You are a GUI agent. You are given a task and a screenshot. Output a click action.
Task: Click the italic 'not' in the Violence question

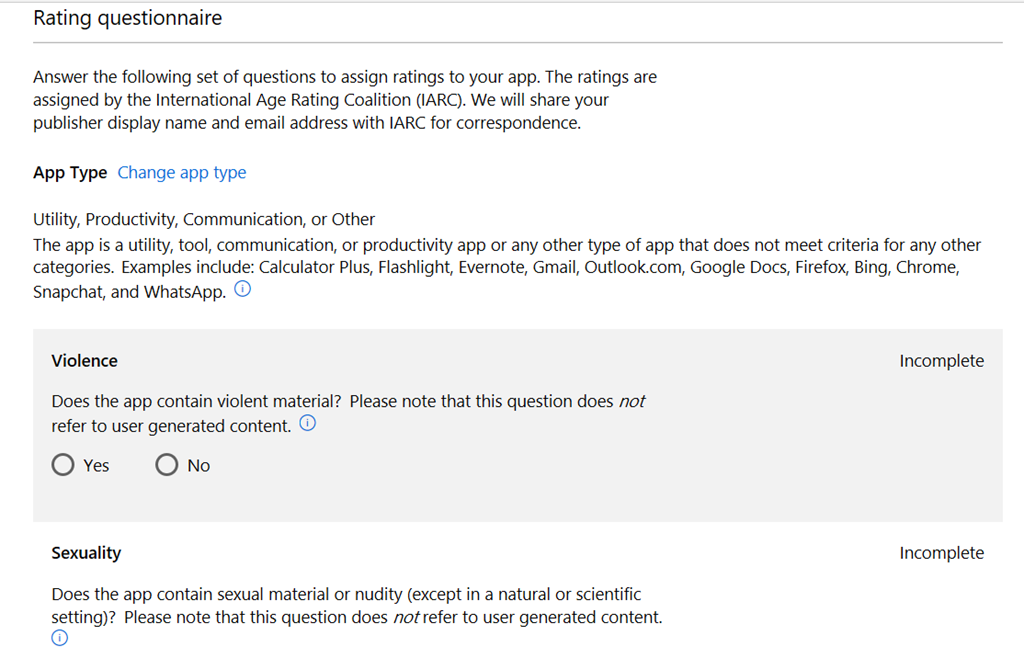pos(632,401)
